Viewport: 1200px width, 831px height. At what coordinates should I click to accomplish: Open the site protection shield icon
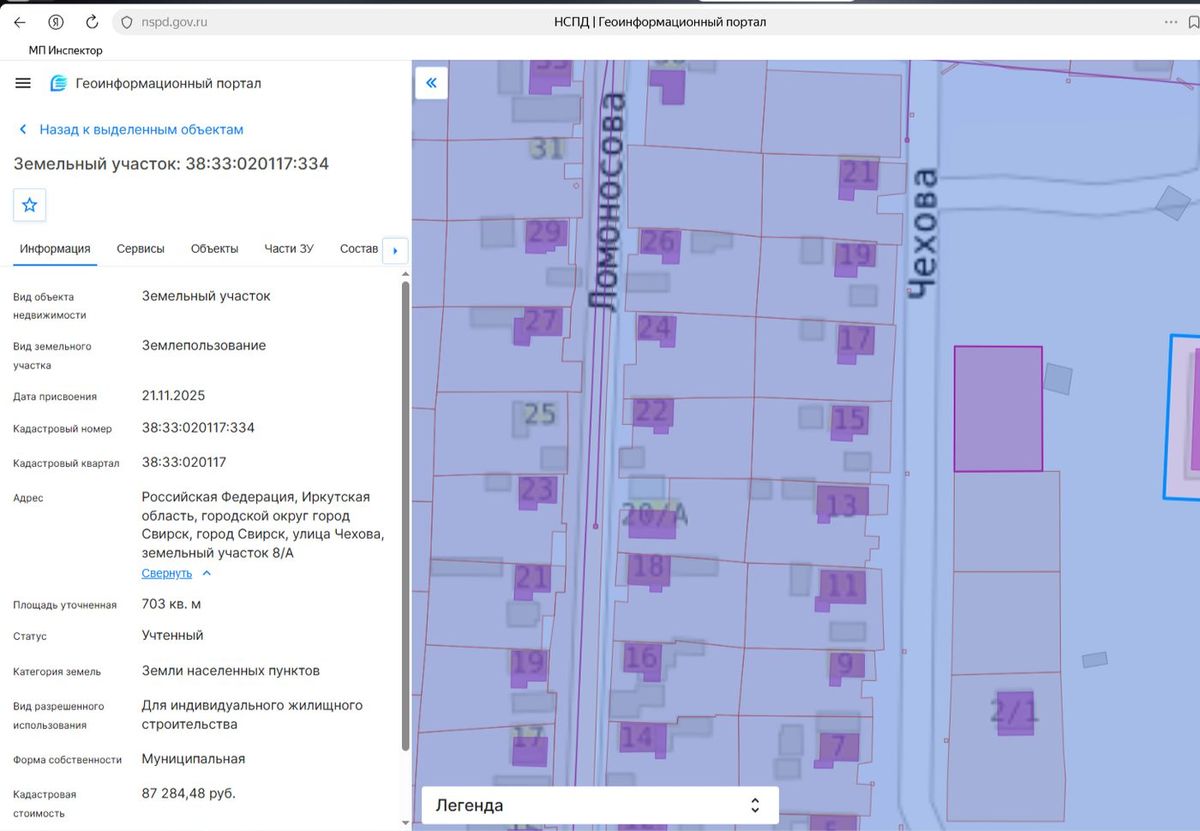coord(126,22)
